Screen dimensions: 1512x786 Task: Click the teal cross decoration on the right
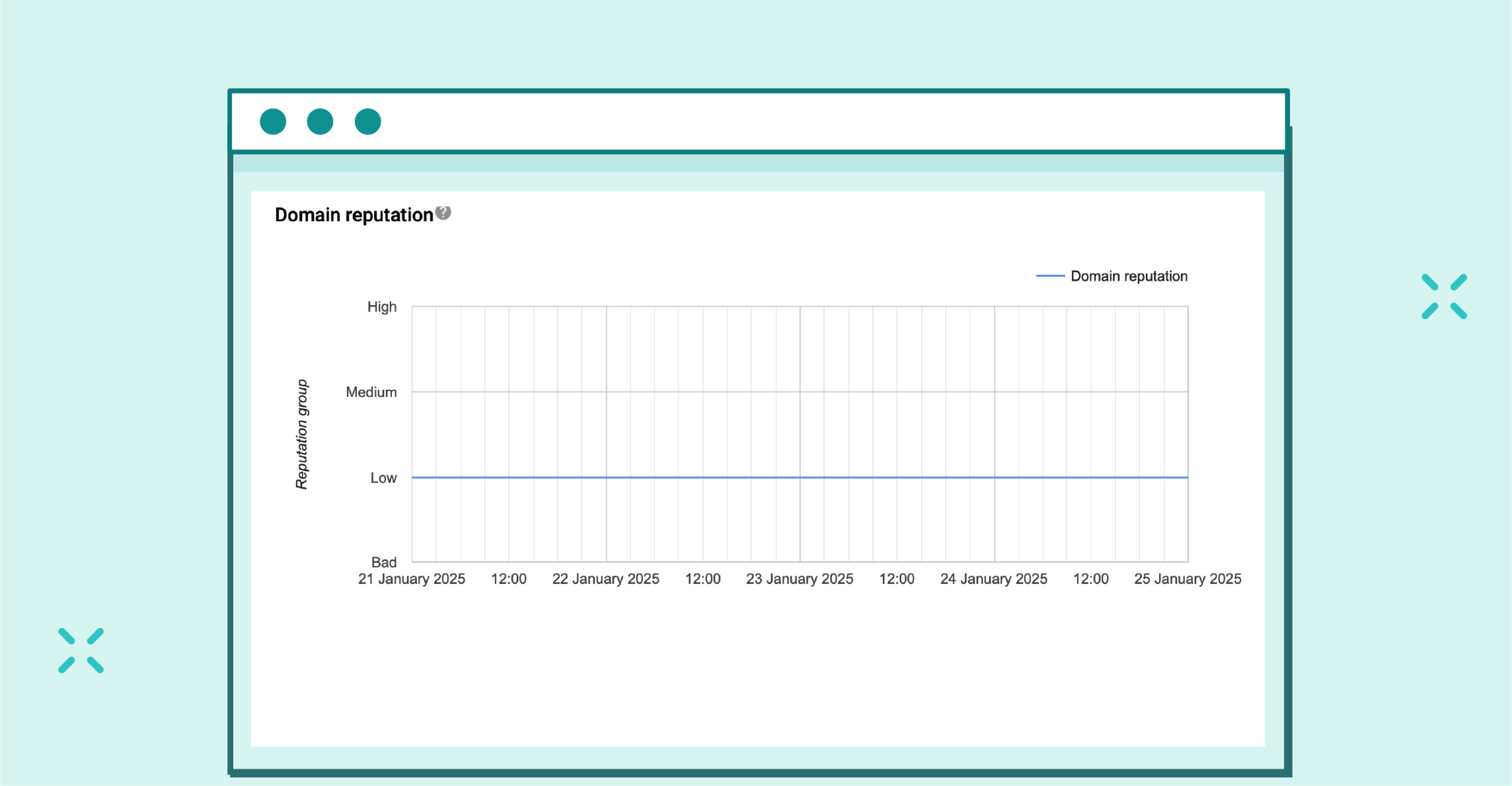pos(1443,295)
